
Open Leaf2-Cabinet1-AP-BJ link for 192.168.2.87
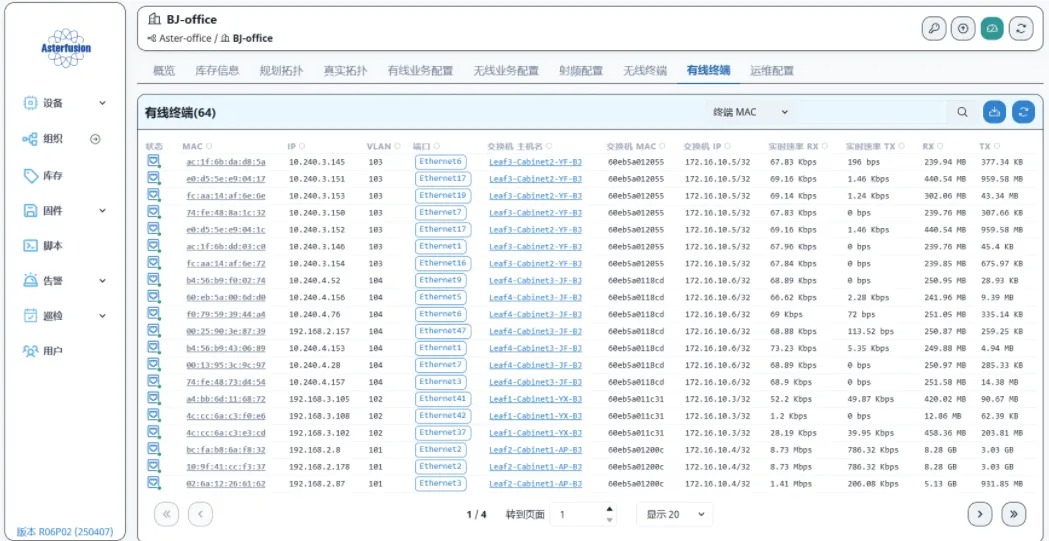(535, 483)
